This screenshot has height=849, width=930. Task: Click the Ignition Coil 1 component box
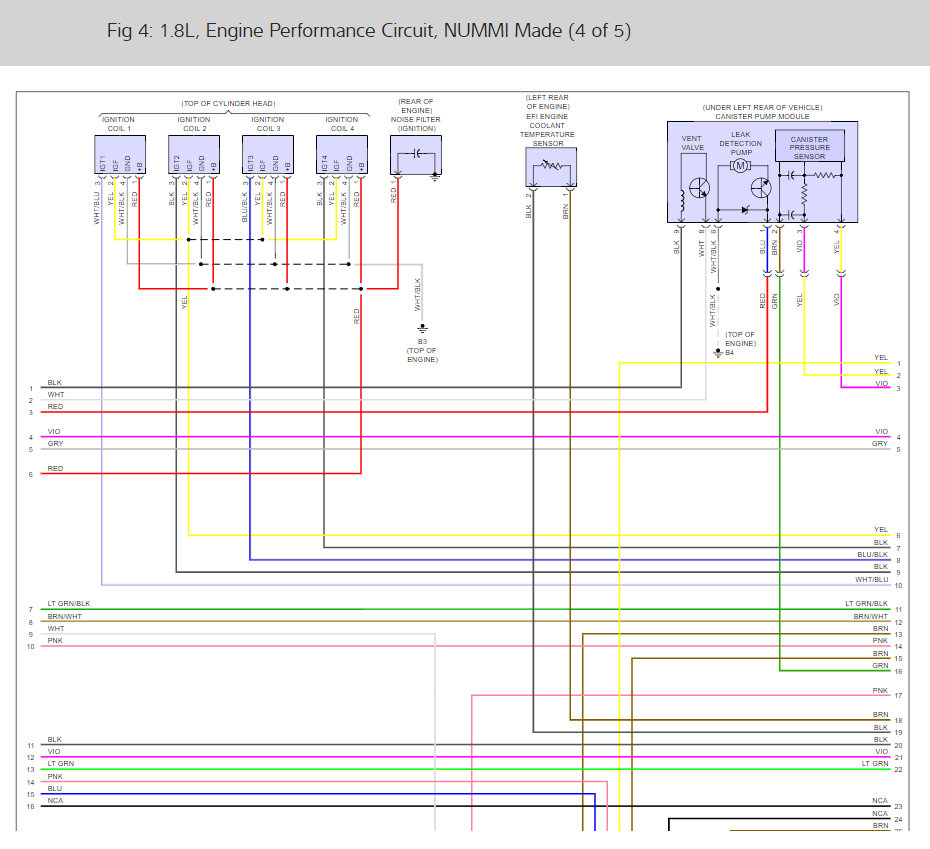120,155
